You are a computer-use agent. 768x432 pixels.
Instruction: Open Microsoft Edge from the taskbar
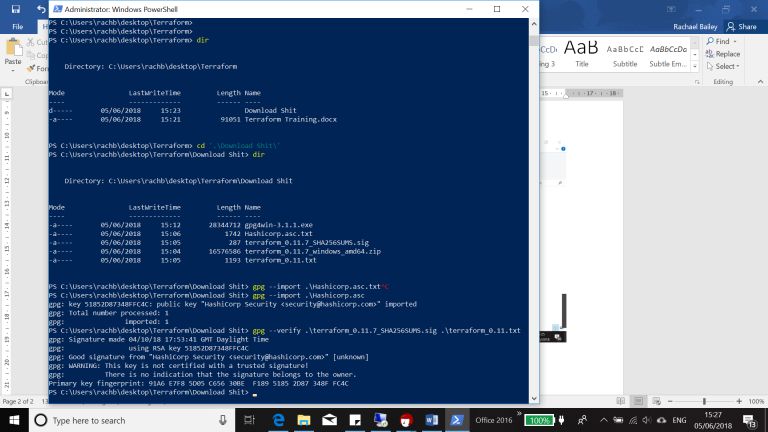click(278, 420)
